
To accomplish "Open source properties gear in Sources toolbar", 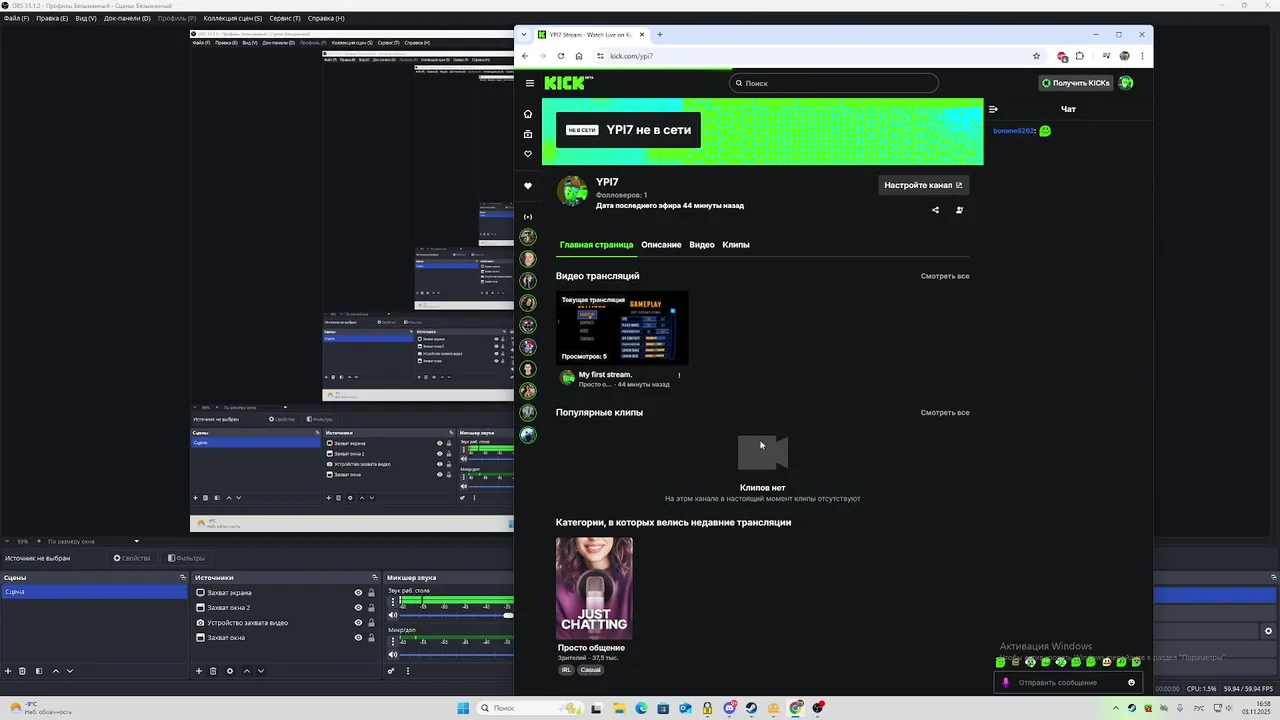I will pos(230,671).
